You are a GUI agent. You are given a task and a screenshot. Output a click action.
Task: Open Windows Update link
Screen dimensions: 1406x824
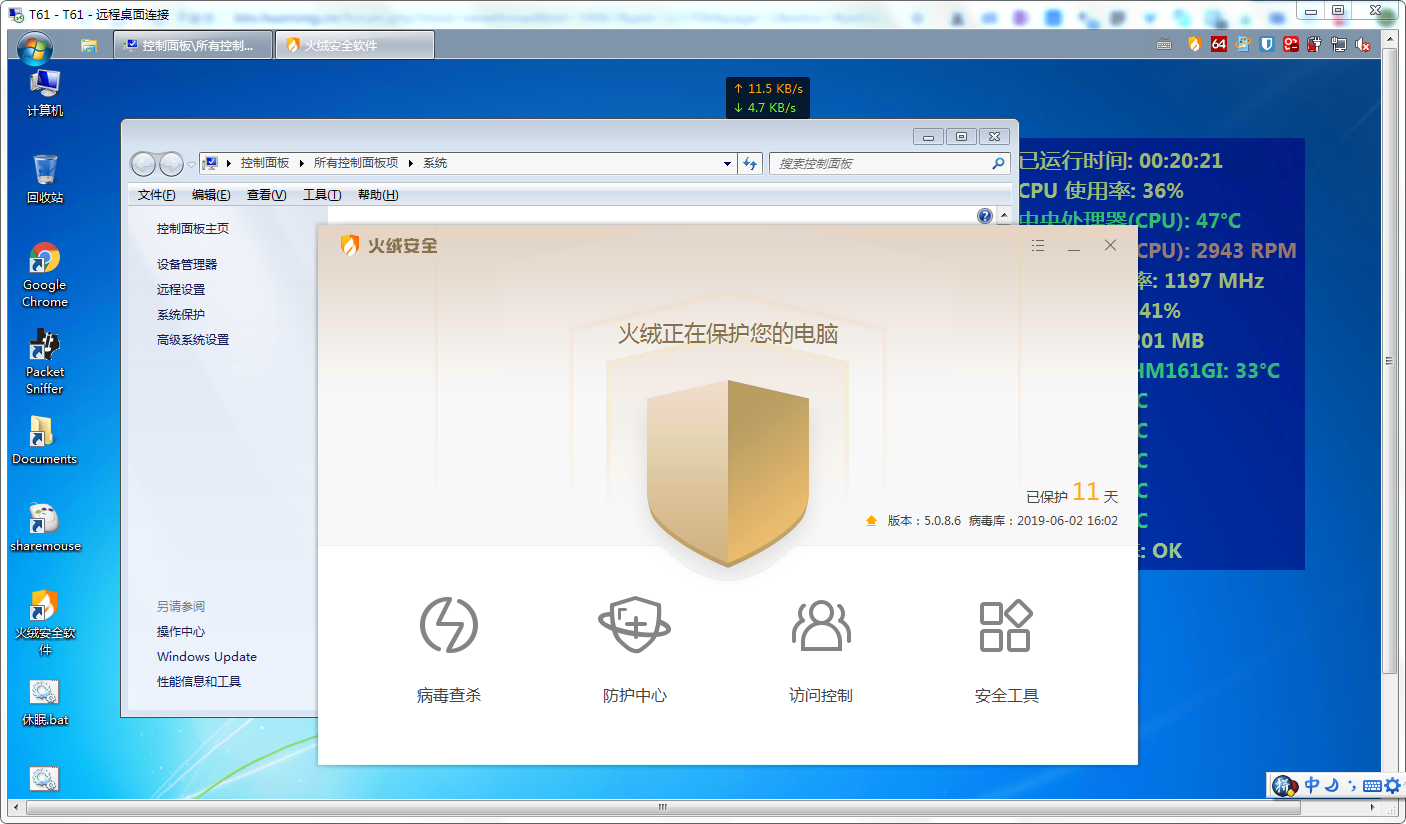pyautogui.click(x=207, y=657)
